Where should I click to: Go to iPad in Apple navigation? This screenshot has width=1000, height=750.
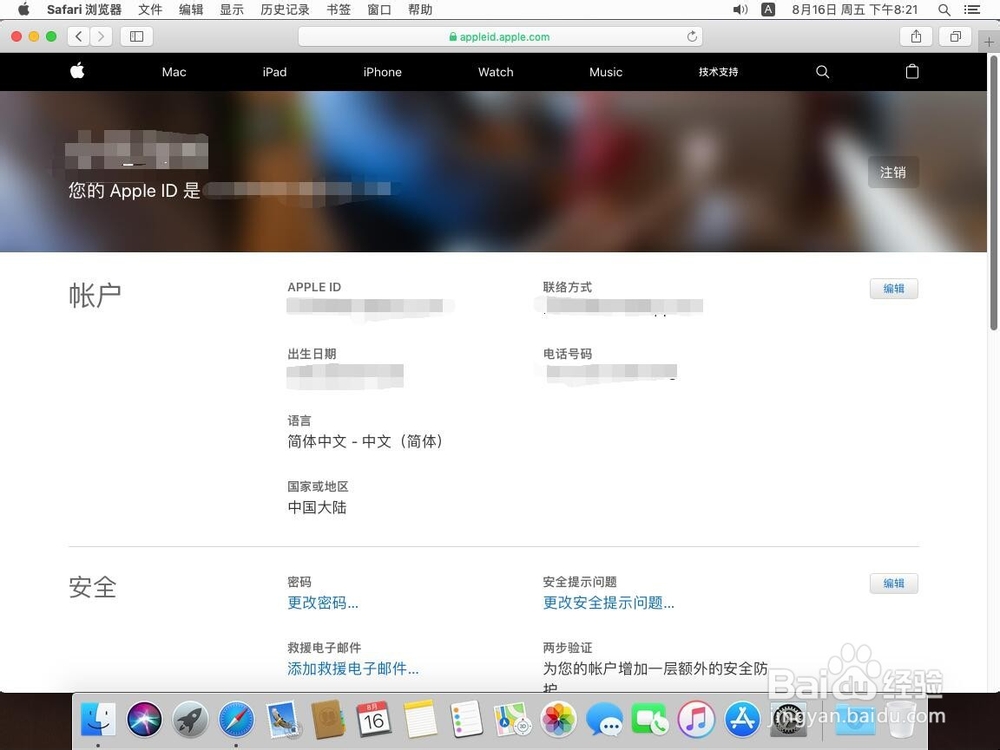[x=274, y=72]
